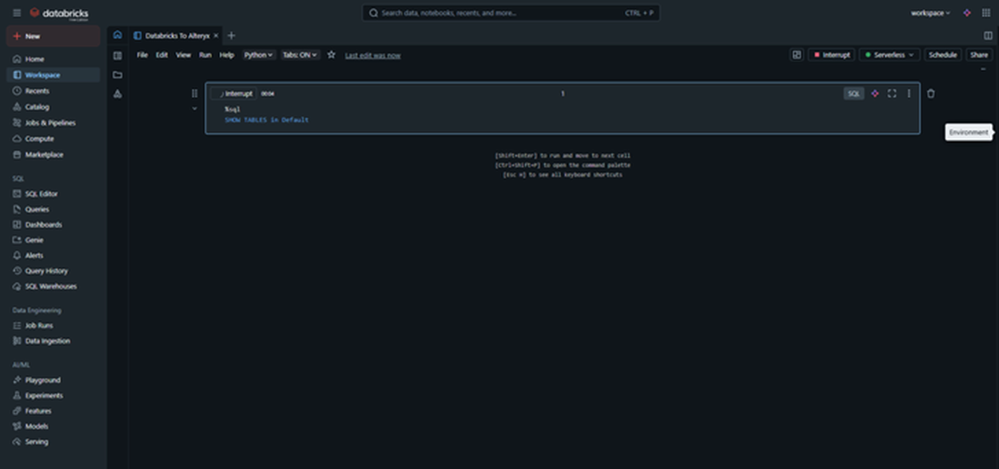Toggle the Tabs: ON setting

point(300,55)
